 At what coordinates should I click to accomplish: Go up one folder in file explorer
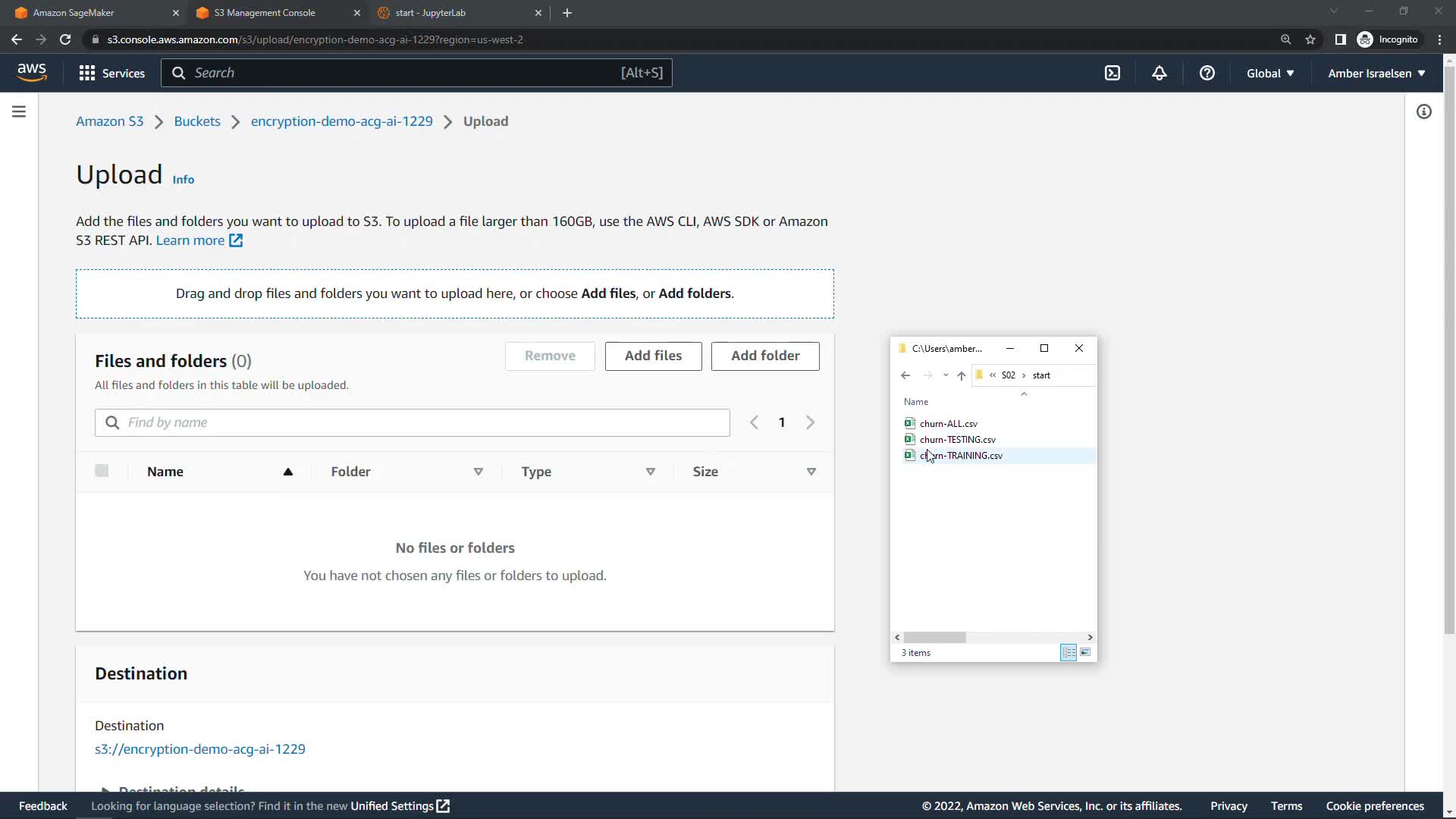pos(961,375)
